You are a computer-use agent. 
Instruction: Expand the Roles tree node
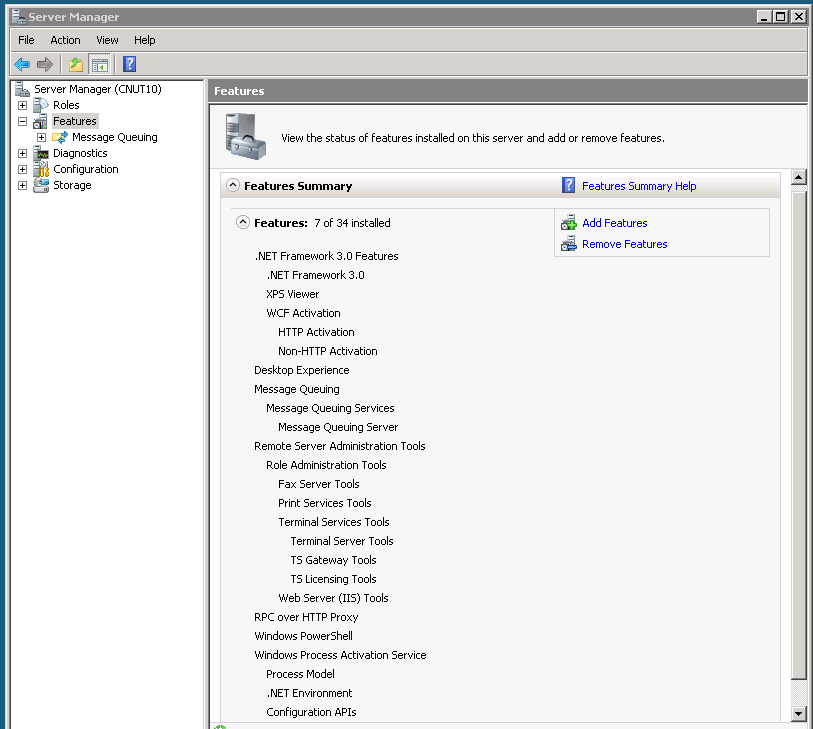point(22,105)
